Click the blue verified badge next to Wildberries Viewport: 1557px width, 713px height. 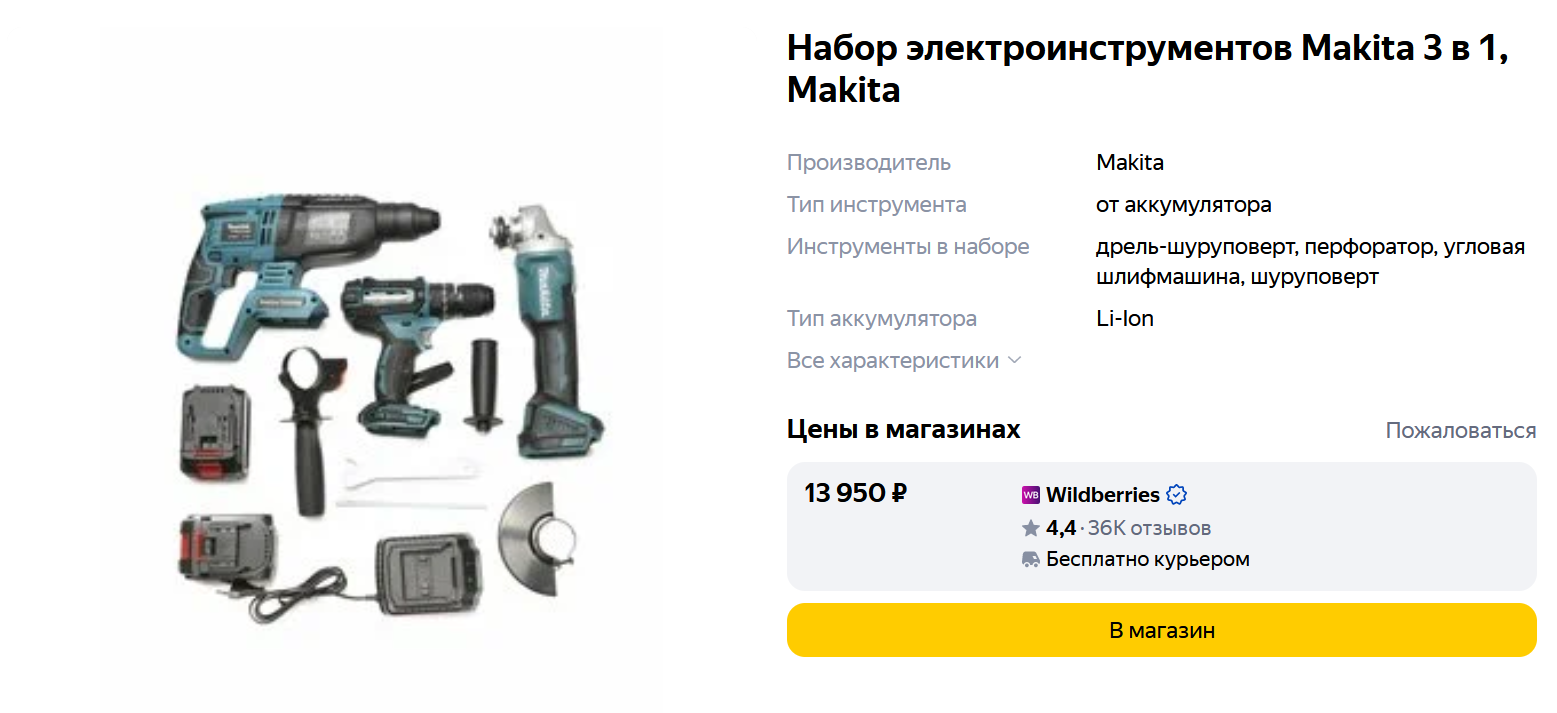1177,495
